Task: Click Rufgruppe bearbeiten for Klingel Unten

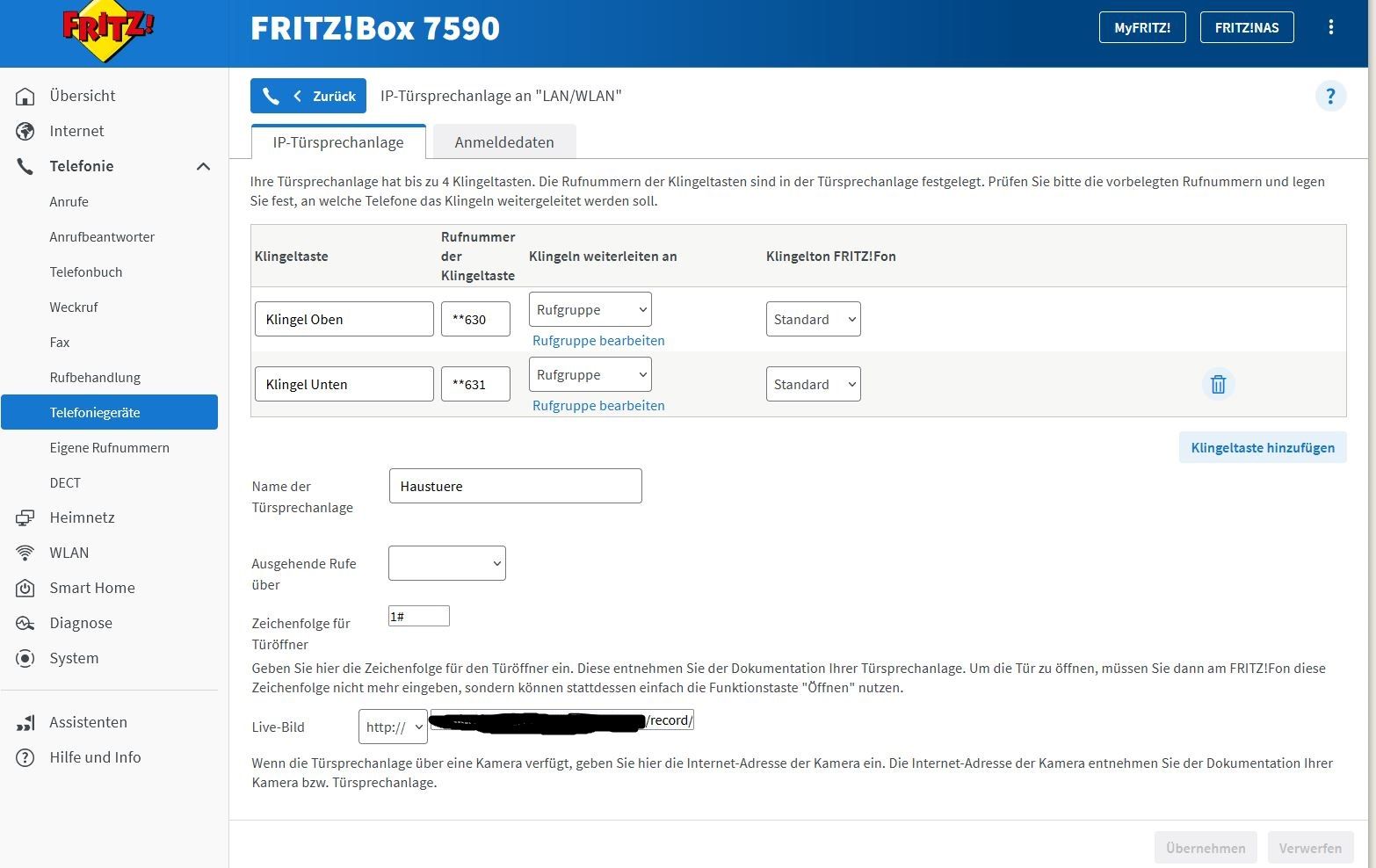Action: (x=598, y=405)
